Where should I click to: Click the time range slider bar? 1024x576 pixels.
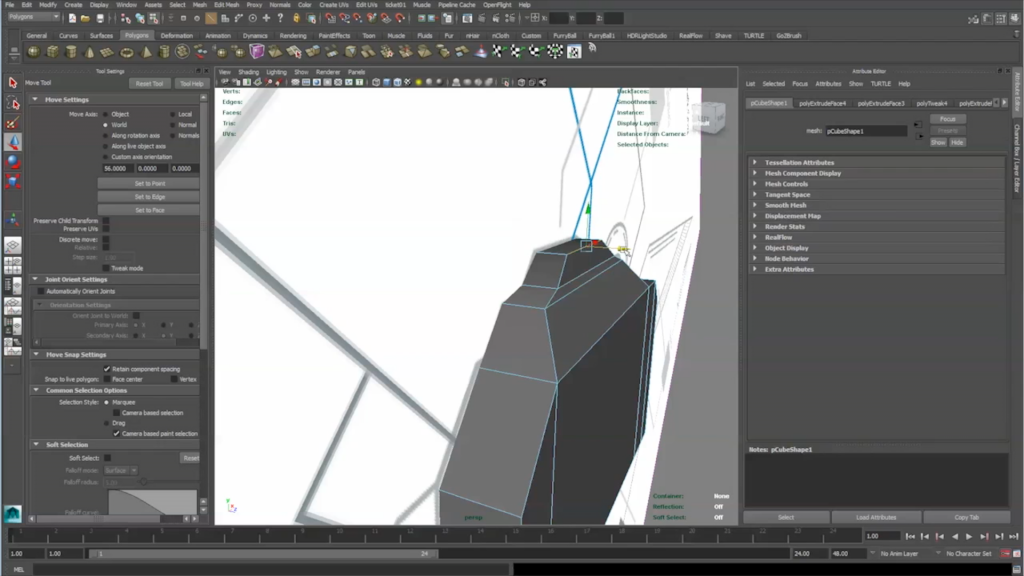click(x=263, y=554)
